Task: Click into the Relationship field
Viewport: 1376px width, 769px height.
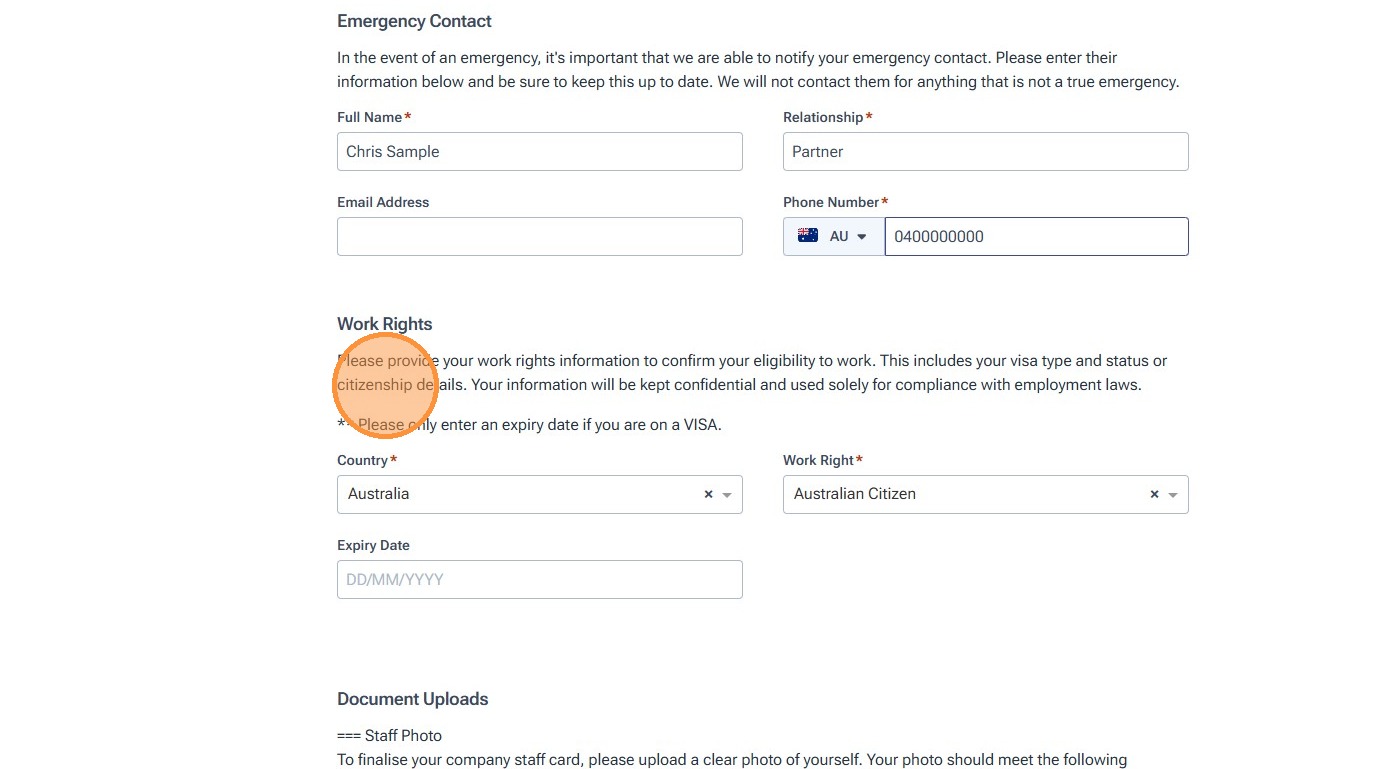Action: [985, 152]
